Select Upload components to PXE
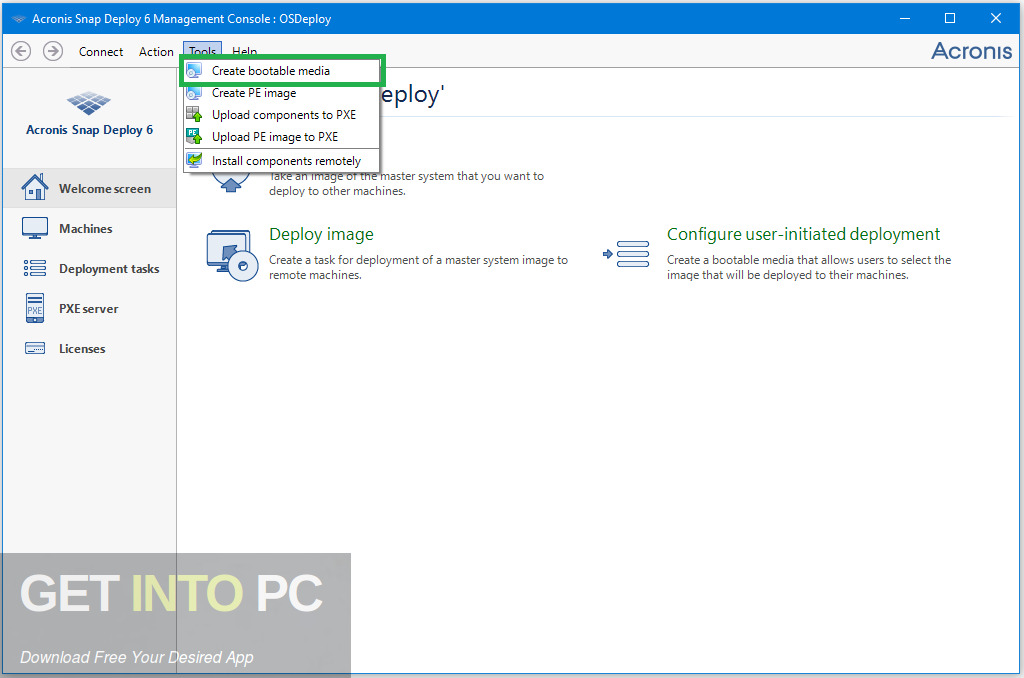The width and height of the screenshot is (1024, 678). click(283, 115)
